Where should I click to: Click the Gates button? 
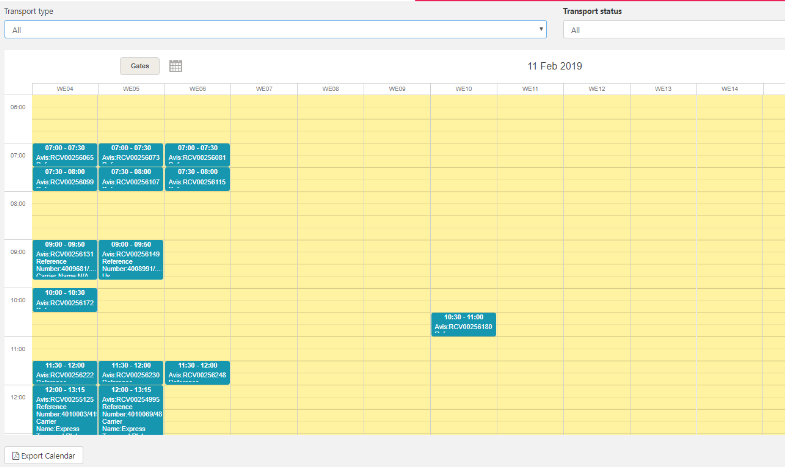140,66
